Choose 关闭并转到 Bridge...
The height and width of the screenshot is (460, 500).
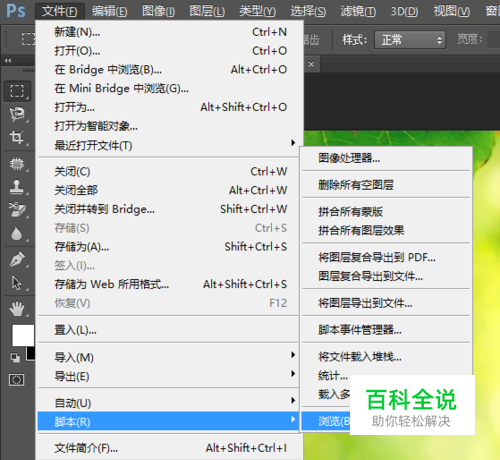170,209
